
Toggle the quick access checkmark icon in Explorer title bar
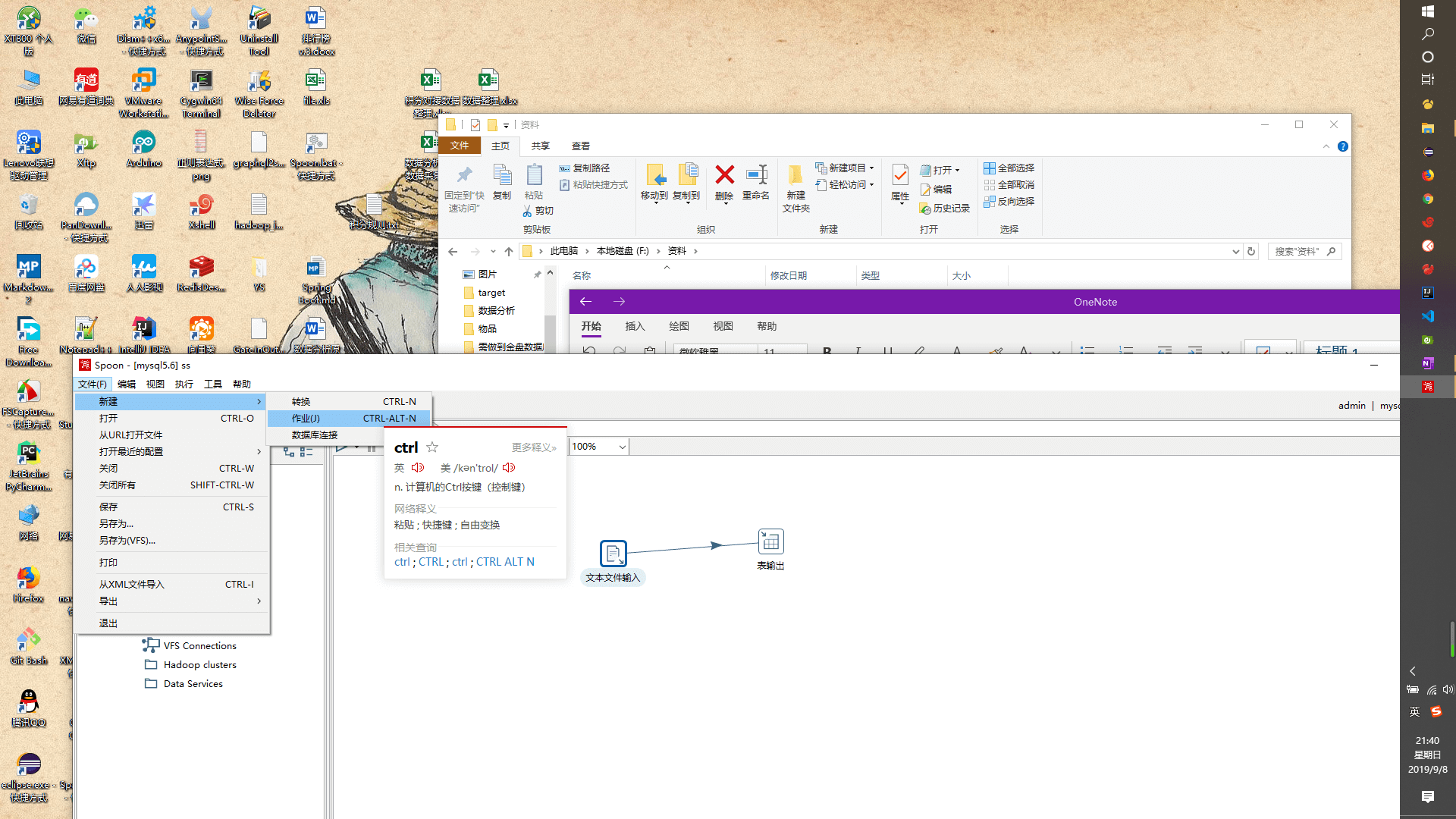[475, 125]
